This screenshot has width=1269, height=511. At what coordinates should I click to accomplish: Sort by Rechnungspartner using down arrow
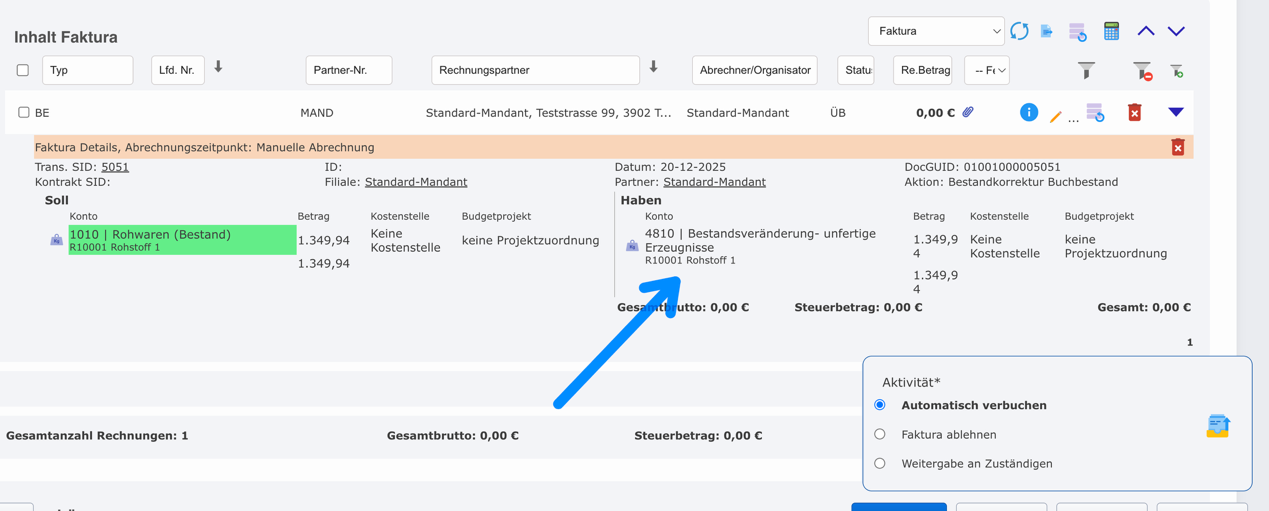[x=653, y=67]
